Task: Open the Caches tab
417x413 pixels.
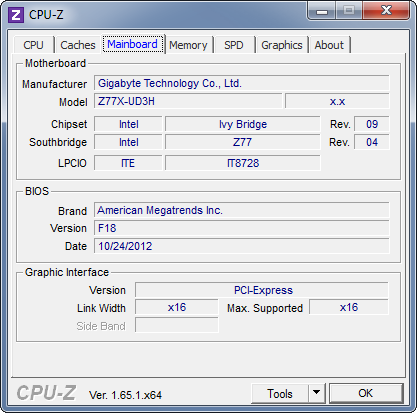Action: click(x=78, y=45)
